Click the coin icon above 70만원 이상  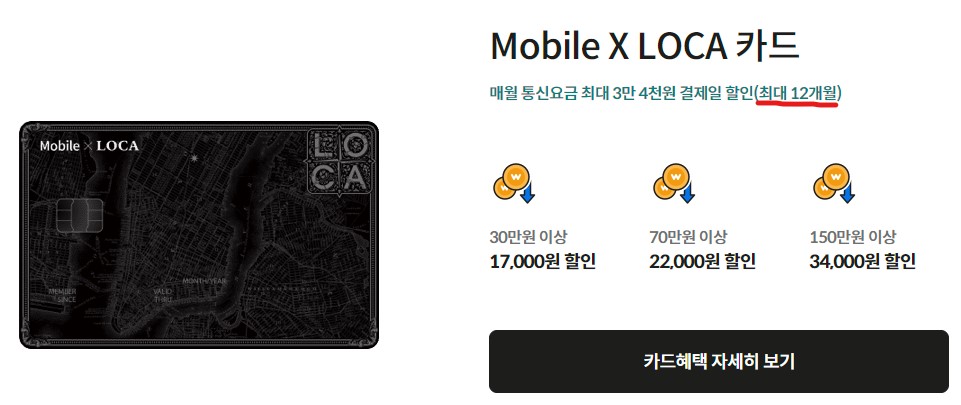pyautogui.click(x=674, y=184)
